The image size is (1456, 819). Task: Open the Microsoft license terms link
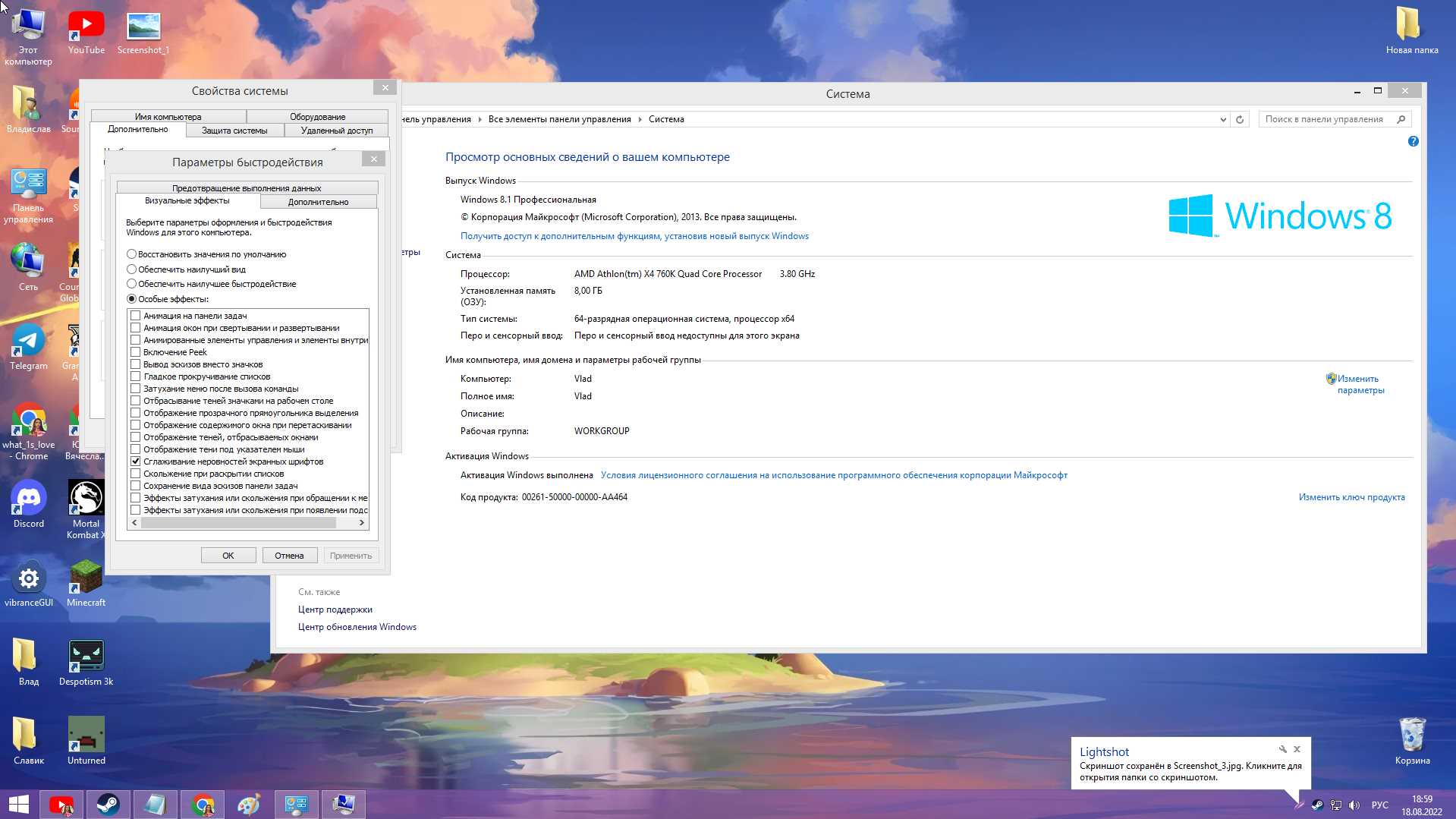[x=834, y=475]
